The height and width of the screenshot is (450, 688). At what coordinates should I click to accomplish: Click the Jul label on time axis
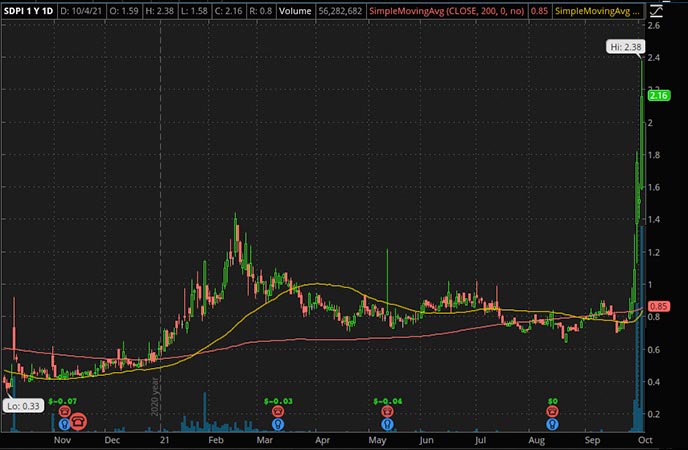(x=480, y=440)
